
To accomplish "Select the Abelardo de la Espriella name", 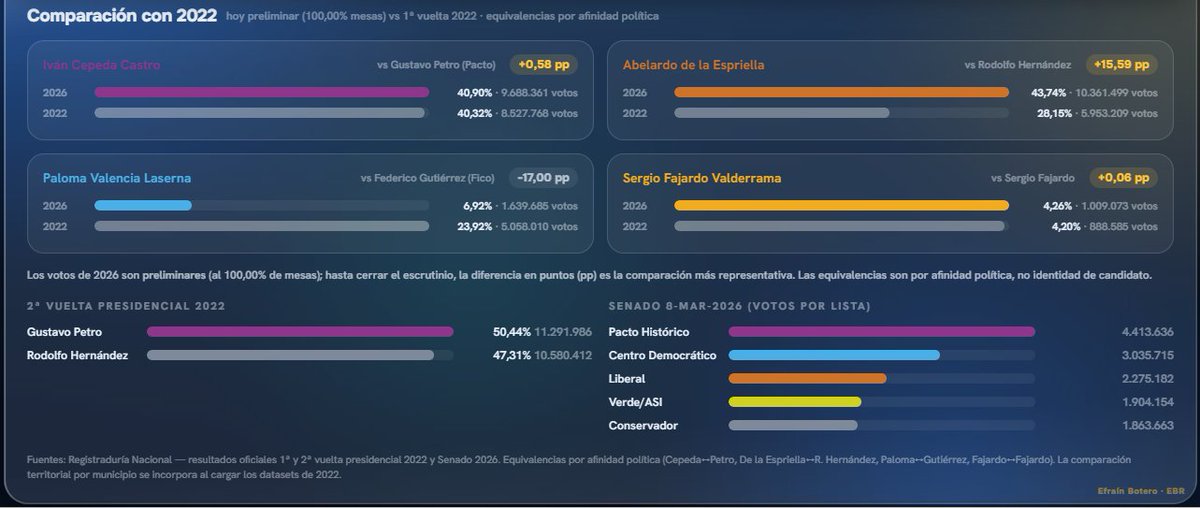I will pos(693,65).
